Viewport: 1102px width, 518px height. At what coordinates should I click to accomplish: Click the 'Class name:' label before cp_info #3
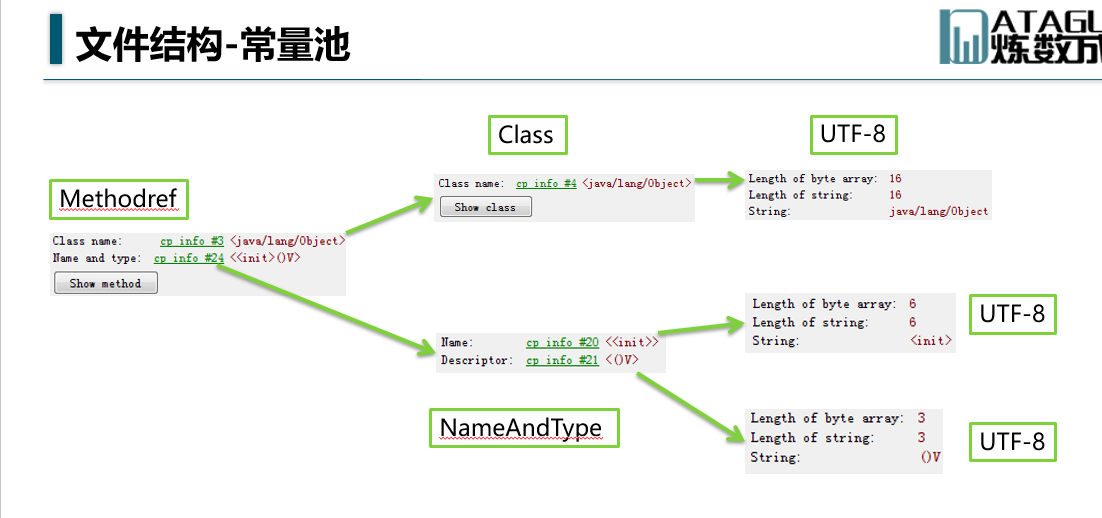coord(88,241)
